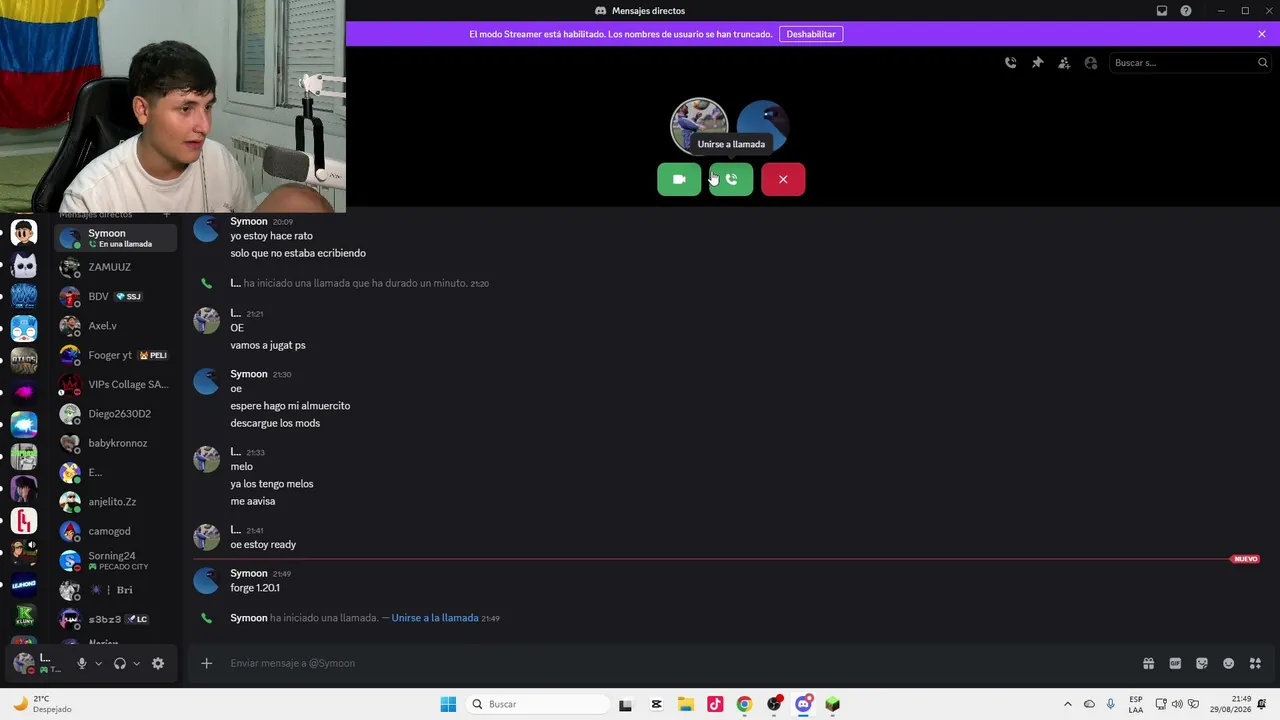1280x720 pixels.
Task: Open the emoji picker
Action: pyautogui.click(x=1229, y=663)
